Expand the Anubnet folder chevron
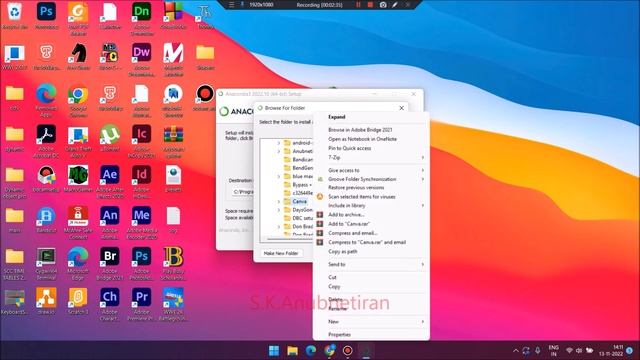Image resolution: width=640 pixels, height=360 pixels. click(279, 151)
